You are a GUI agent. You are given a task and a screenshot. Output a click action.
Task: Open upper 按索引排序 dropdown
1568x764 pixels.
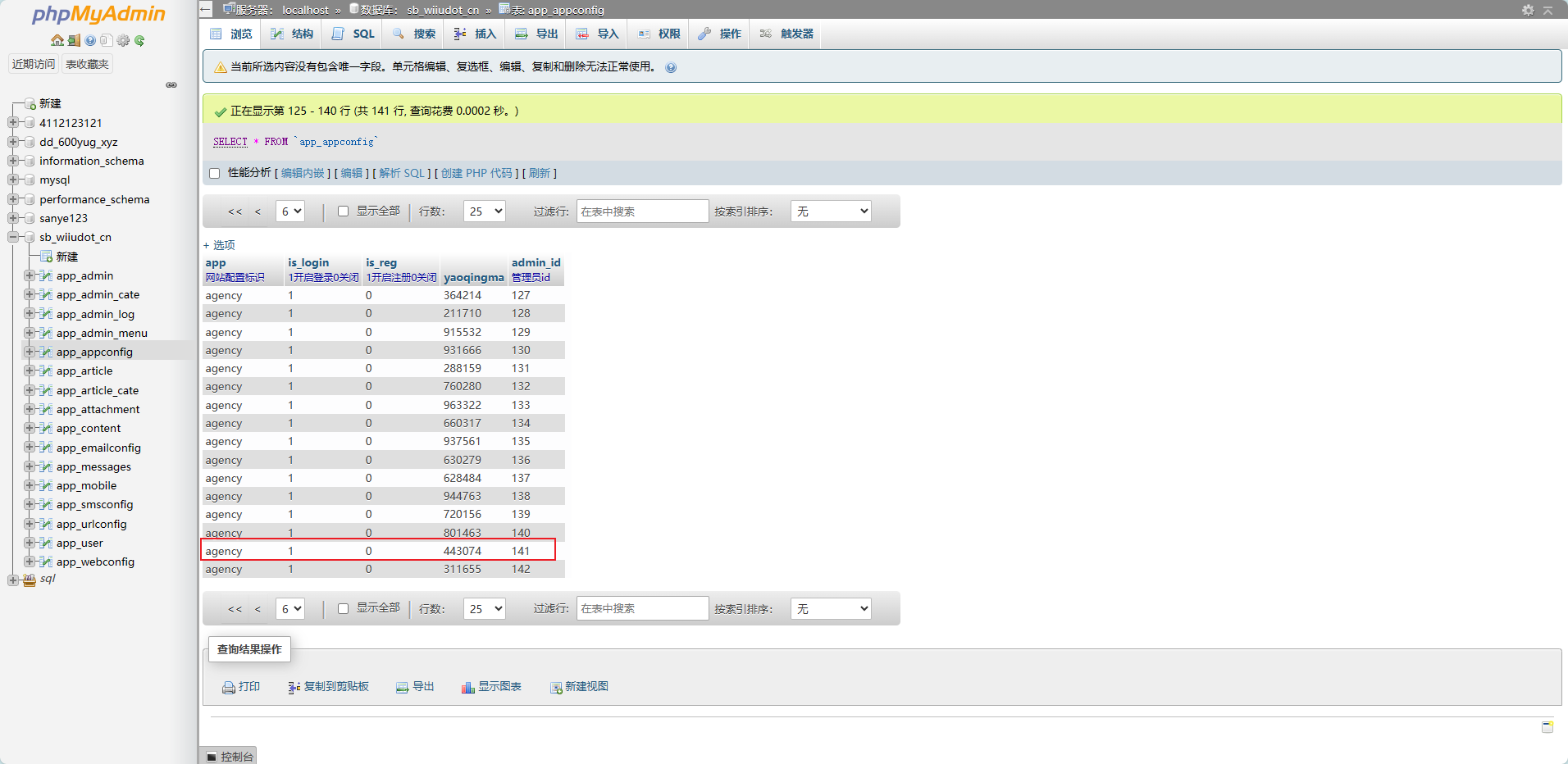point(831,211)
